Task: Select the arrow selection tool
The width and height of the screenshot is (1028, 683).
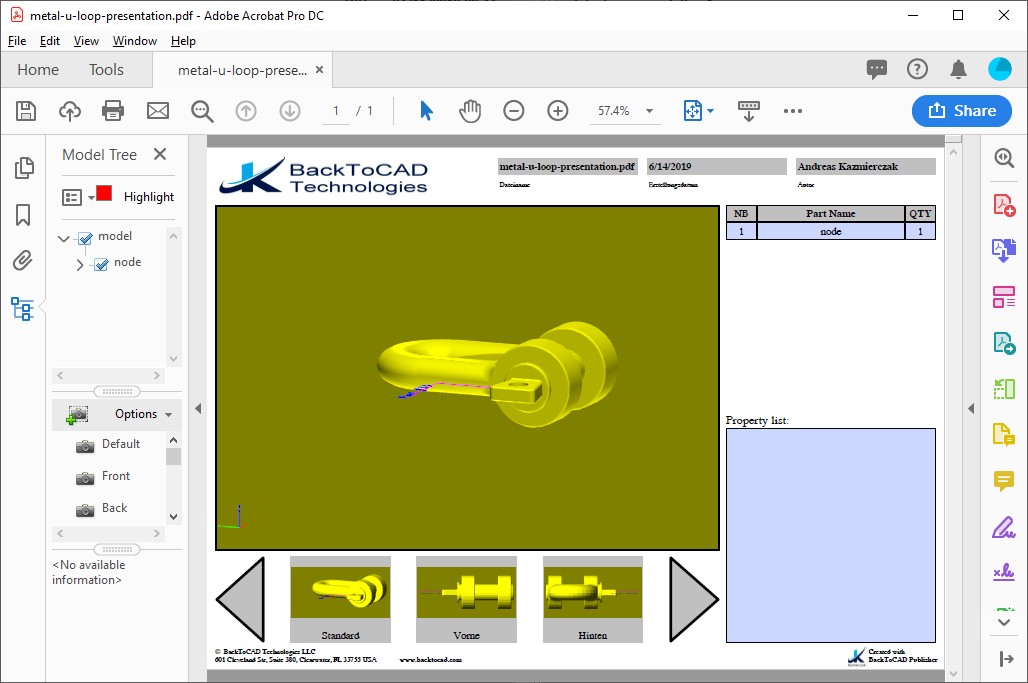Action: coord(426,111)
